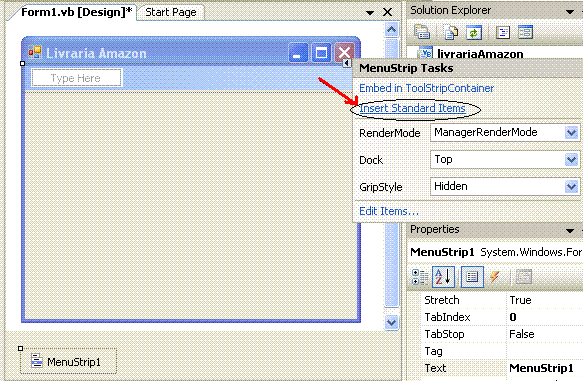This screenshot has width=583, height=381.
Task: Open the Dock dropdown
Action: coord(571,159)
